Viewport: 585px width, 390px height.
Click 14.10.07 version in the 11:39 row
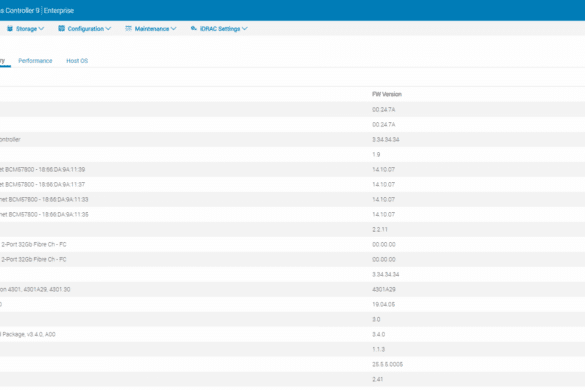(384, 169)
